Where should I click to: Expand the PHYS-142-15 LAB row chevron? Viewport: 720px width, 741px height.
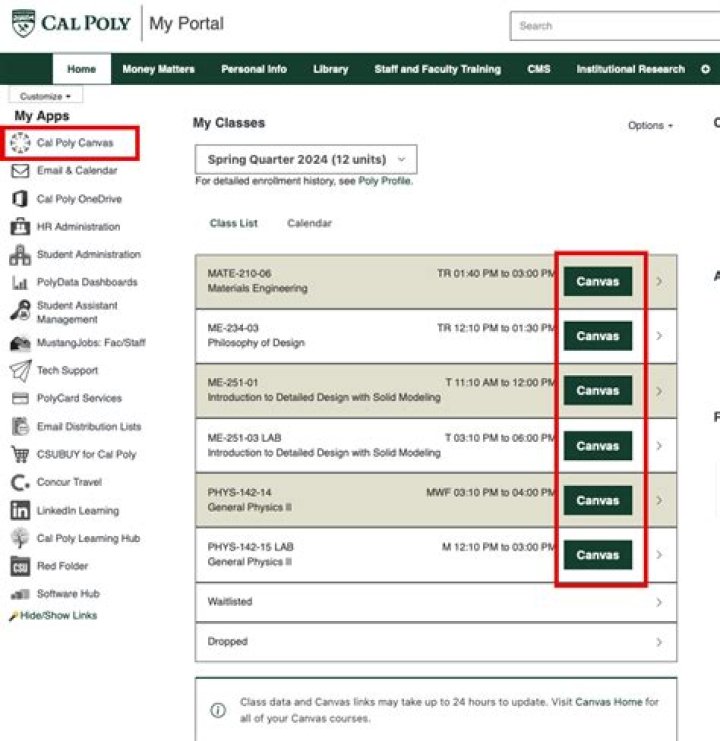click(660, 555)
